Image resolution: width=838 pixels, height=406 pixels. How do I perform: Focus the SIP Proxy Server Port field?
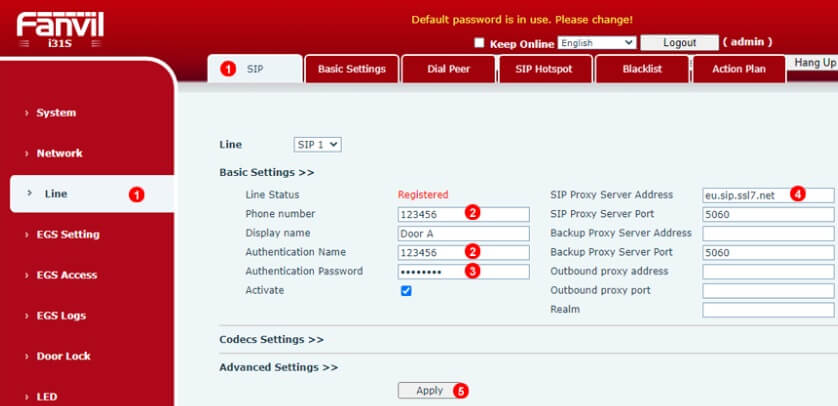pyautogui.click(x=768, y=214)
